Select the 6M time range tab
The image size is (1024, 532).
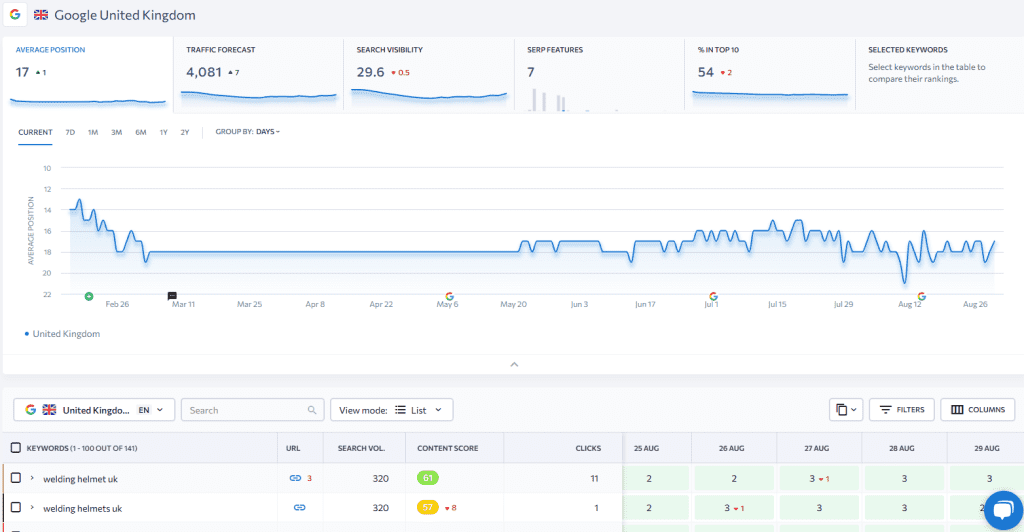click(140, 133)
